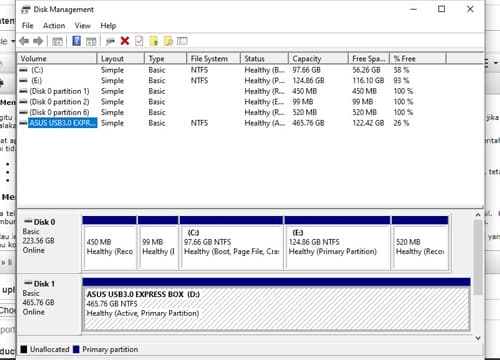500x360 pixels.
Task: Sort by the Free Space column header
Action: coord(369,59)
